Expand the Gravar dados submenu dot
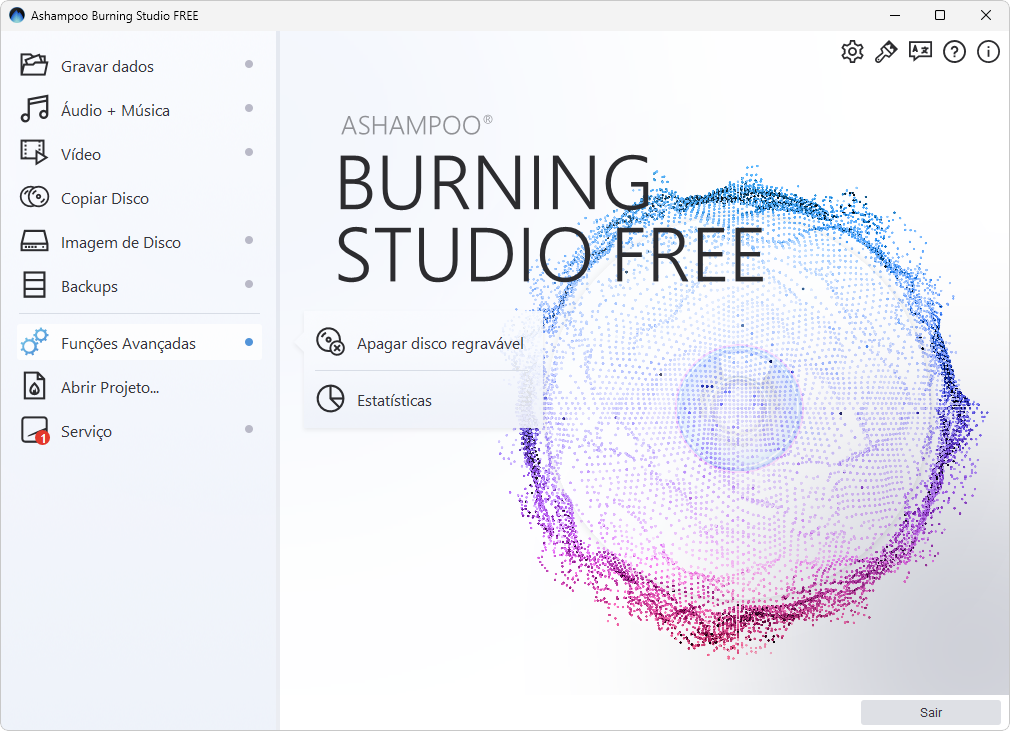This screenshot has width=1010, height=731. coord(249,64)
